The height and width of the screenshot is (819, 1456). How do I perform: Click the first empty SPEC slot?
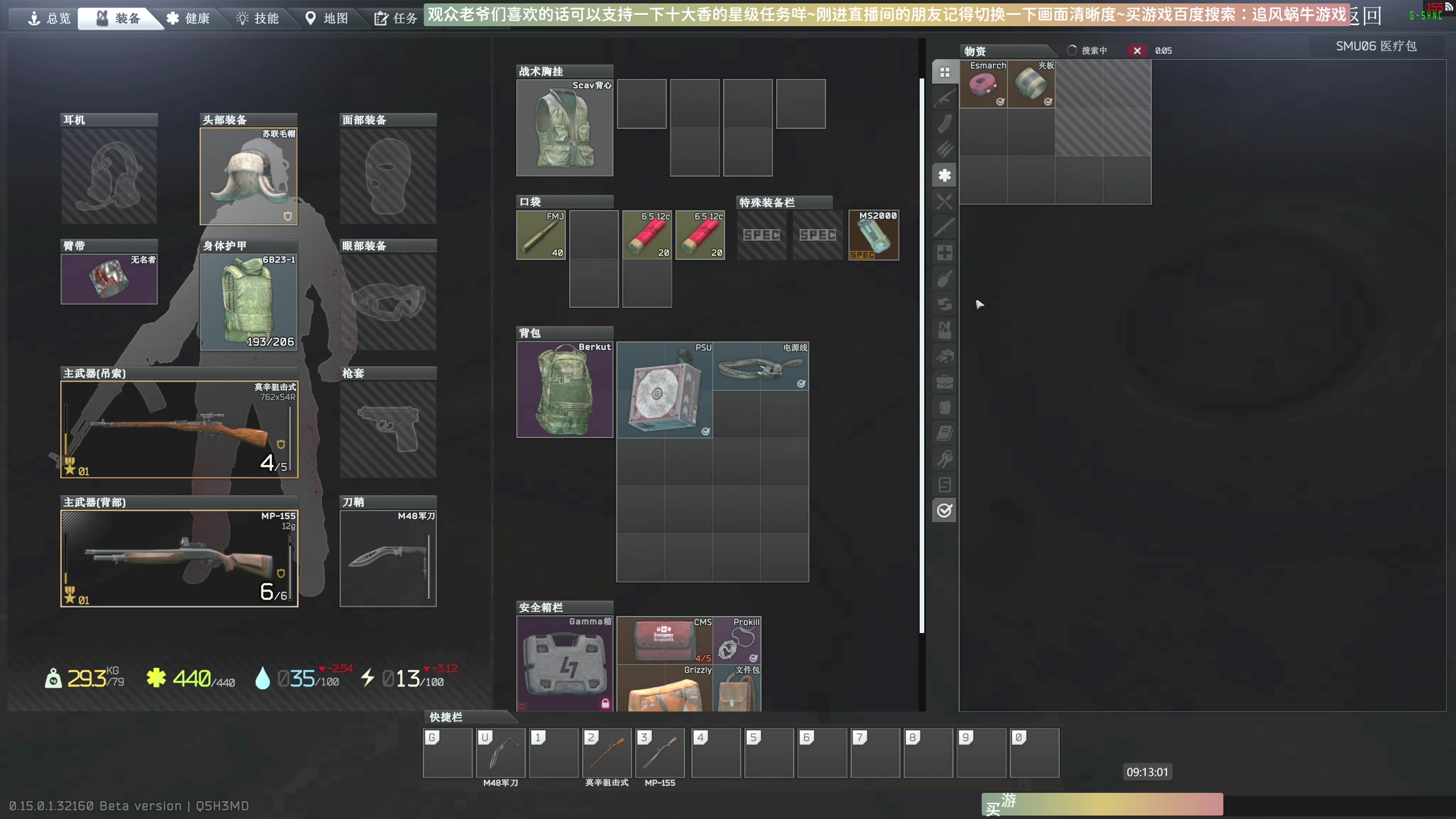coord(762,235)
